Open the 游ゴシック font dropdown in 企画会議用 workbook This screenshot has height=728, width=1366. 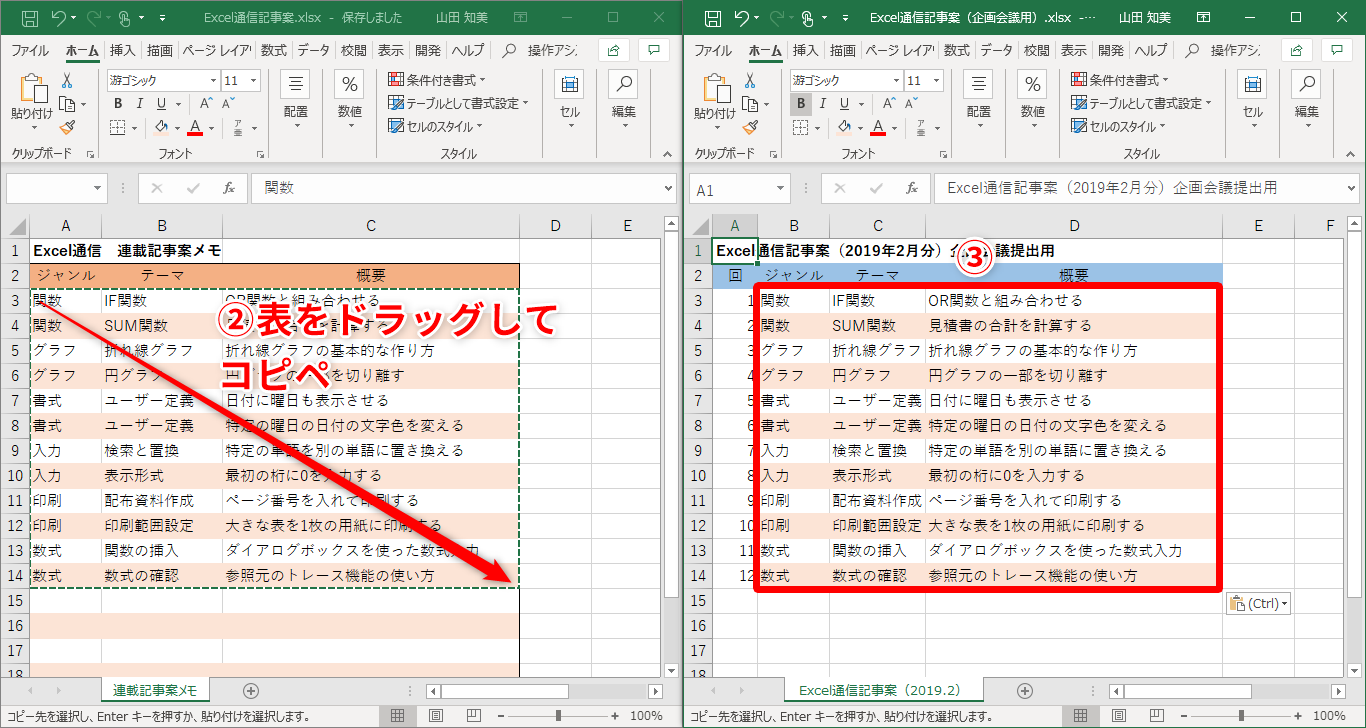(896, 80)
